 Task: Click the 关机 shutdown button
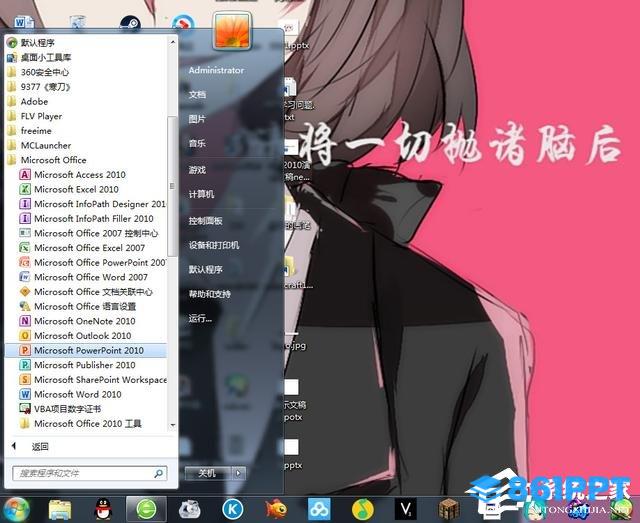208,473
